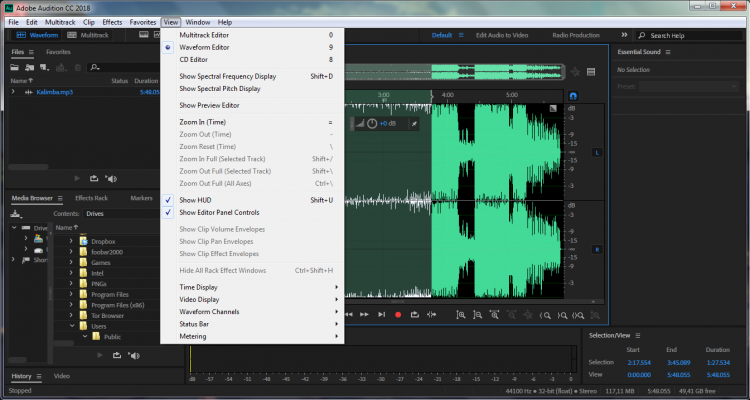The width and height of the screenshot is (750, 400).
Task: Click Move Playhead to Next button
Action: pyautogui.click(x=381, y=315)
